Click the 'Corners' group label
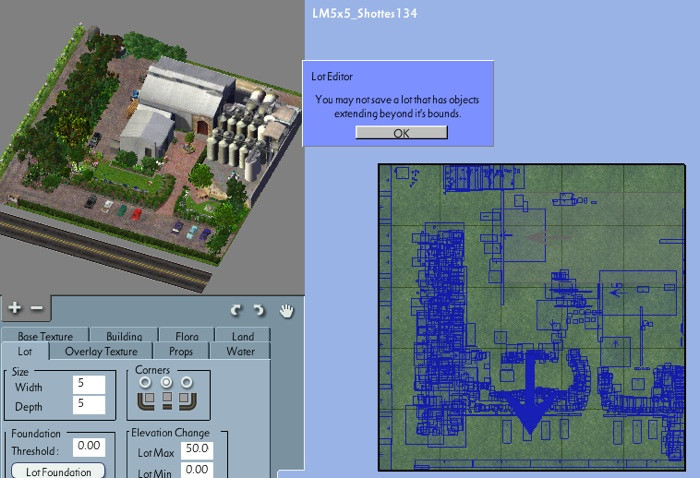 152,370
